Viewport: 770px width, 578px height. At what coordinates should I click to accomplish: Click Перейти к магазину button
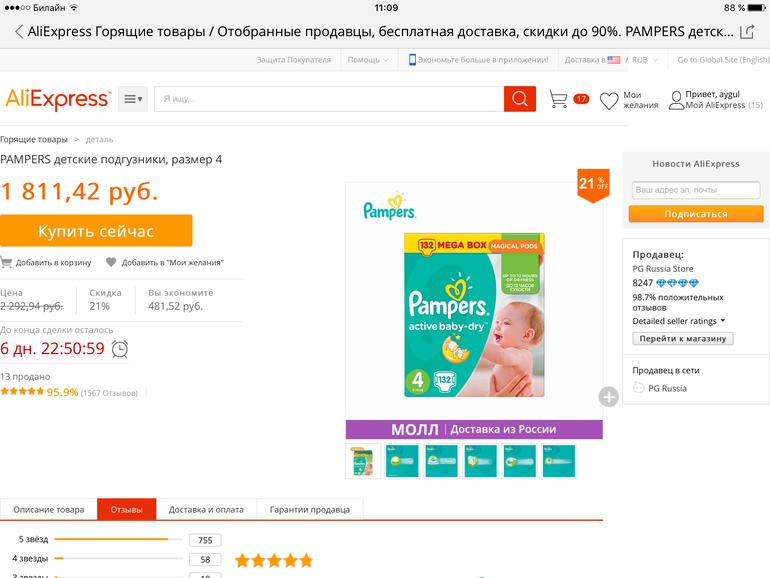(x=683, y=338)
